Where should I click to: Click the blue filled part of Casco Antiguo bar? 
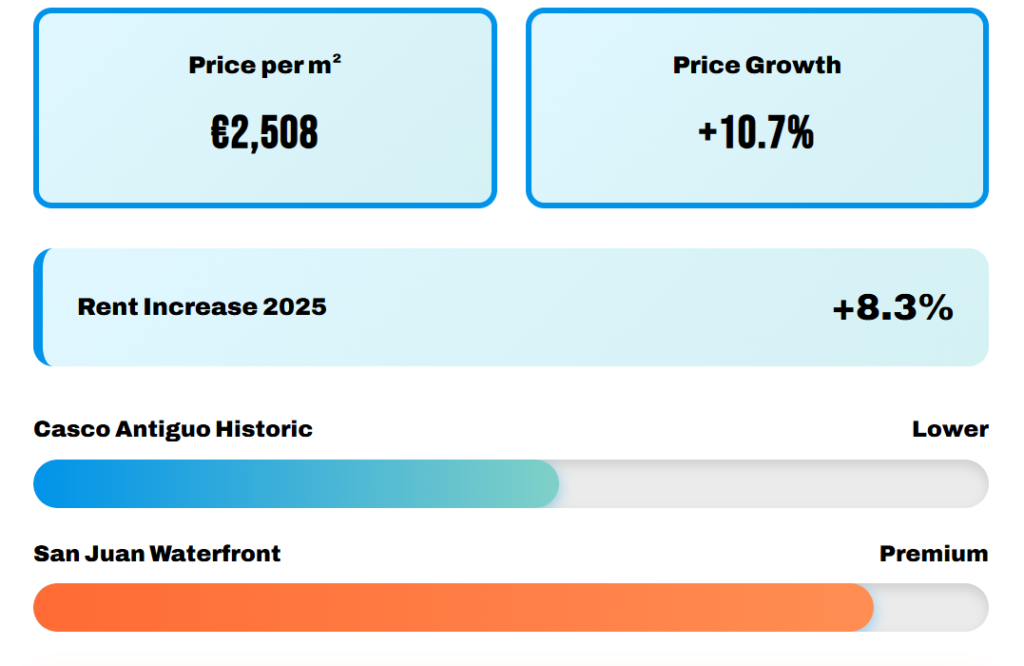(x=295, y=484)
